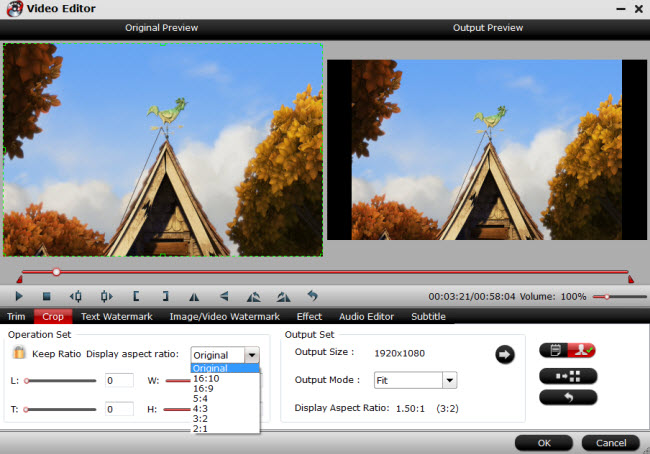Viewport: 650px width, 454px height.
Task: Flip video vertically
Action: [224, 296]
